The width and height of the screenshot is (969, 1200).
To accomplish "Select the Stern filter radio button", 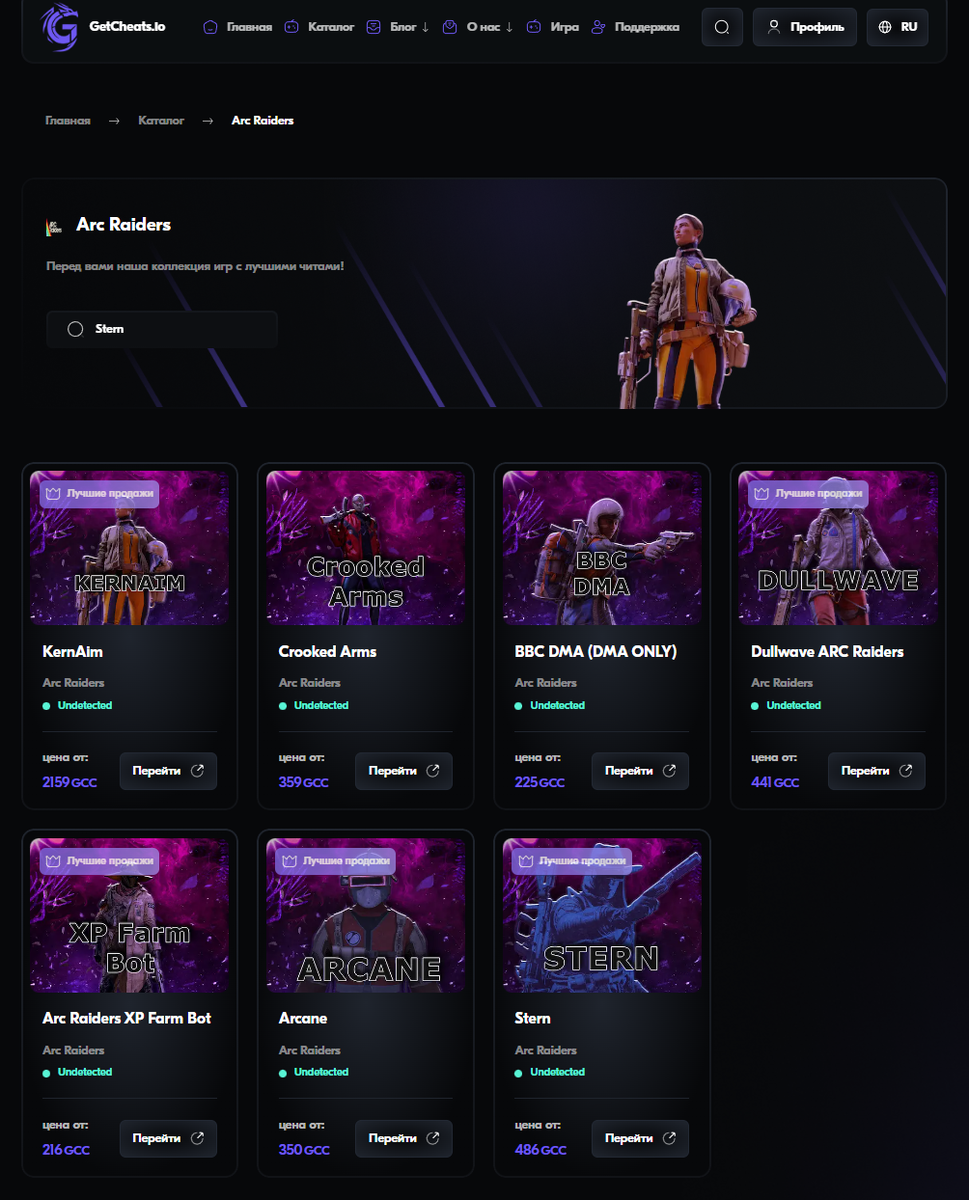I will coord(75,329).
